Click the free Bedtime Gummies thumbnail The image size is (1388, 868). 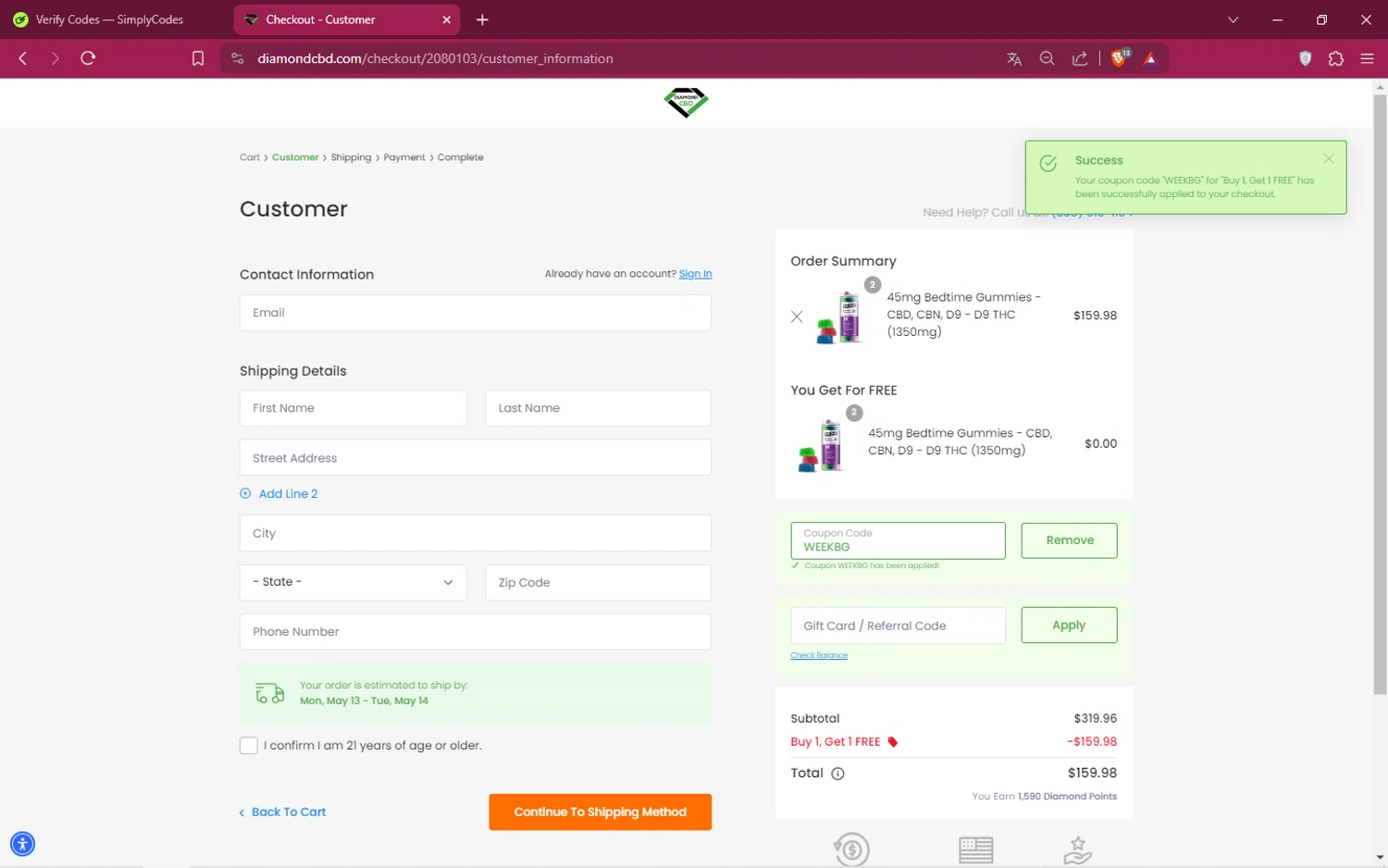821,445
